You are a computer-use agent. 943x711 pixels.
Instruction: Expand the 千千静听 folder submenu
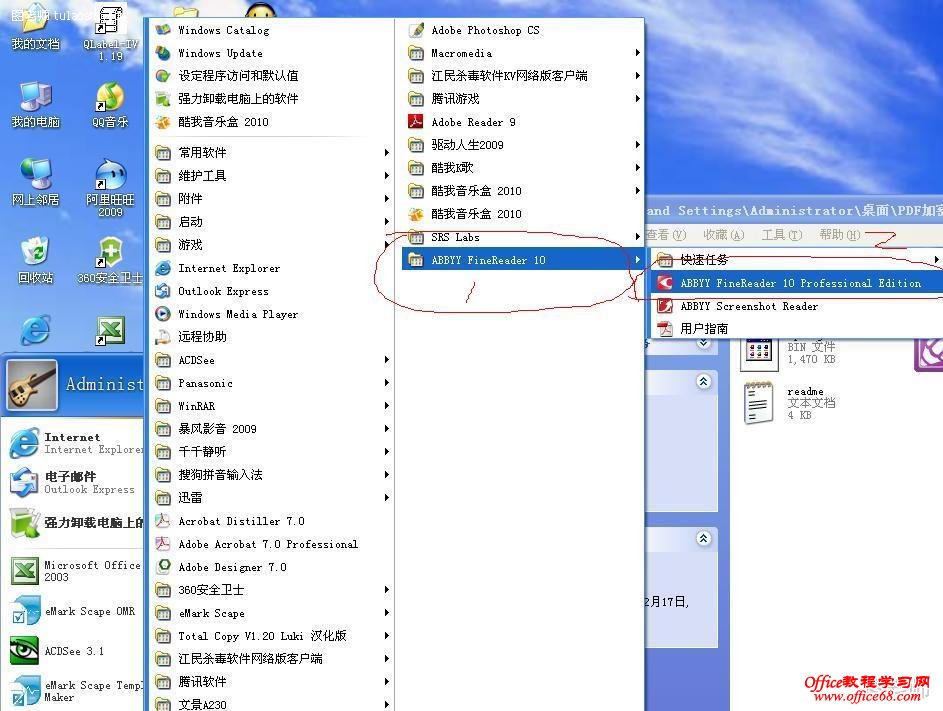pyautogui.click(x=271, y=452)
